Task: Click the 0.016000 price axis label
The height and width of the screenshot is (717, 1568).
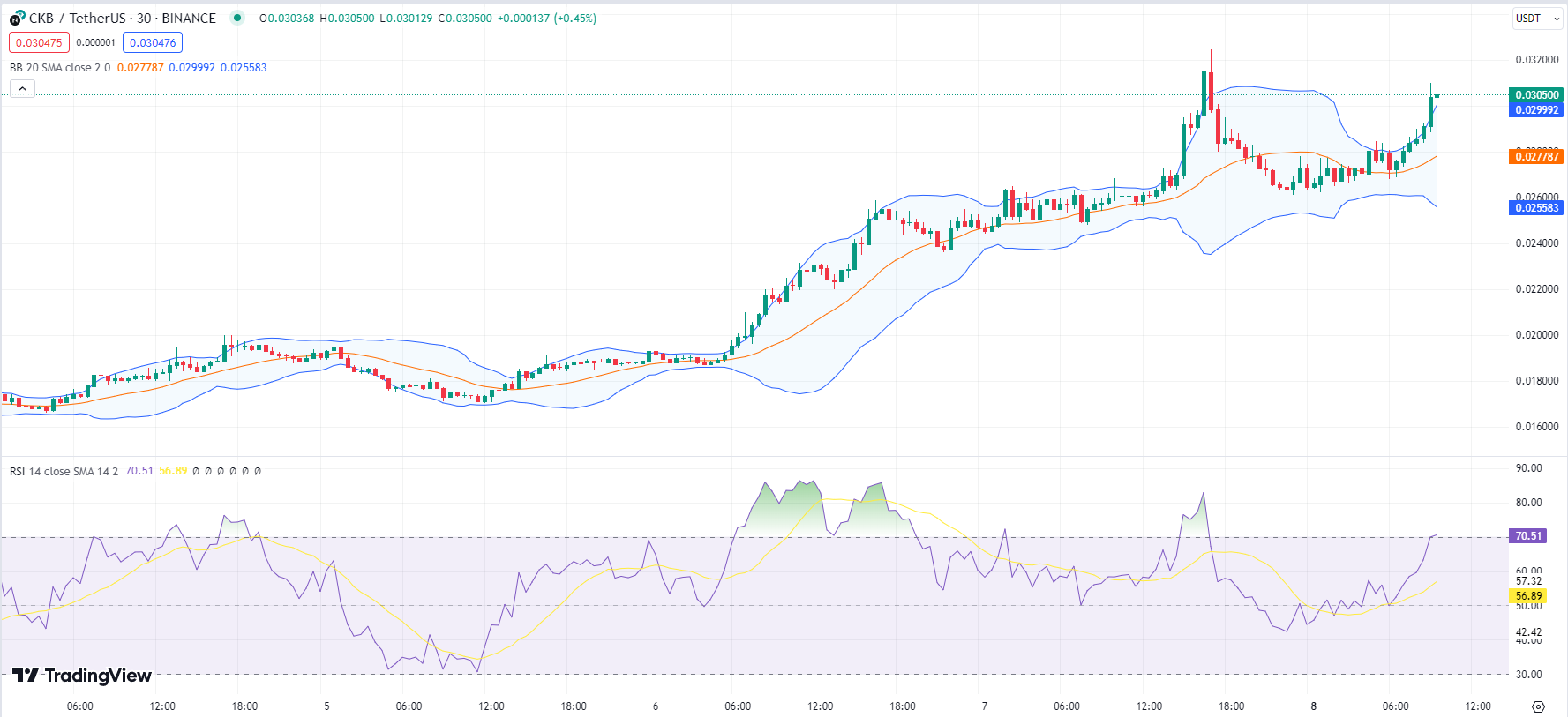Action: tap(1537, 427)
